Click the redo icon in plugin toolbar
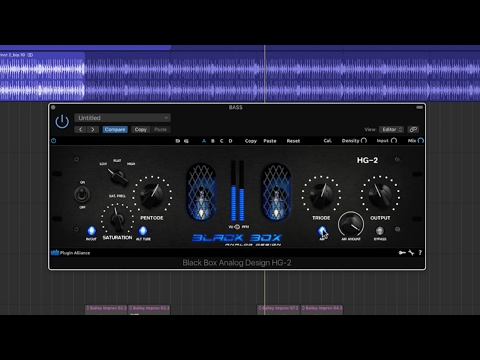 coord(186,141)
